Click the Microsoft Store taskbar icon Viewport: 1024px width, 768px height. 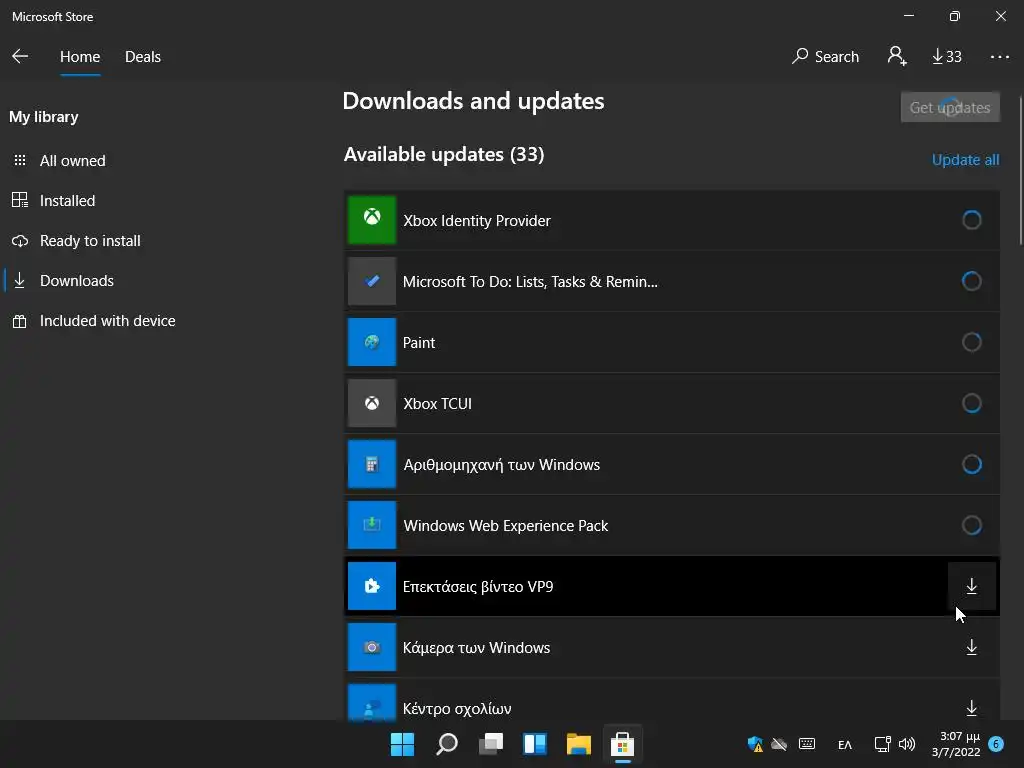(622, 744)
